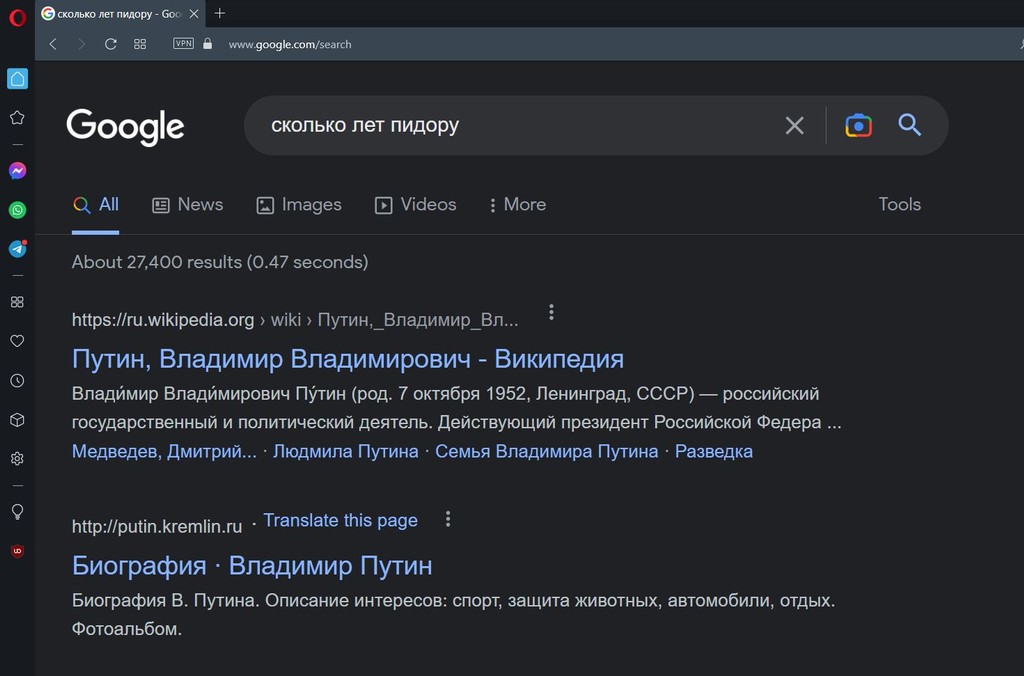Image resolution: width=1024 pixels, height=676 pixels.
Task: Reload the current page
Action: point(110,44)
